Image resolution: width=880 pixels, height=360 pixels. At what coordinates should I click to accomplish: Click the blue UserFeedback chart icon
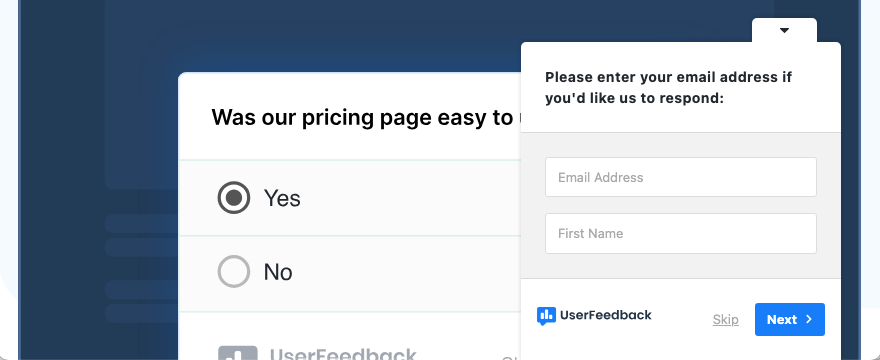pyautogui.click(x=546, y=316)
